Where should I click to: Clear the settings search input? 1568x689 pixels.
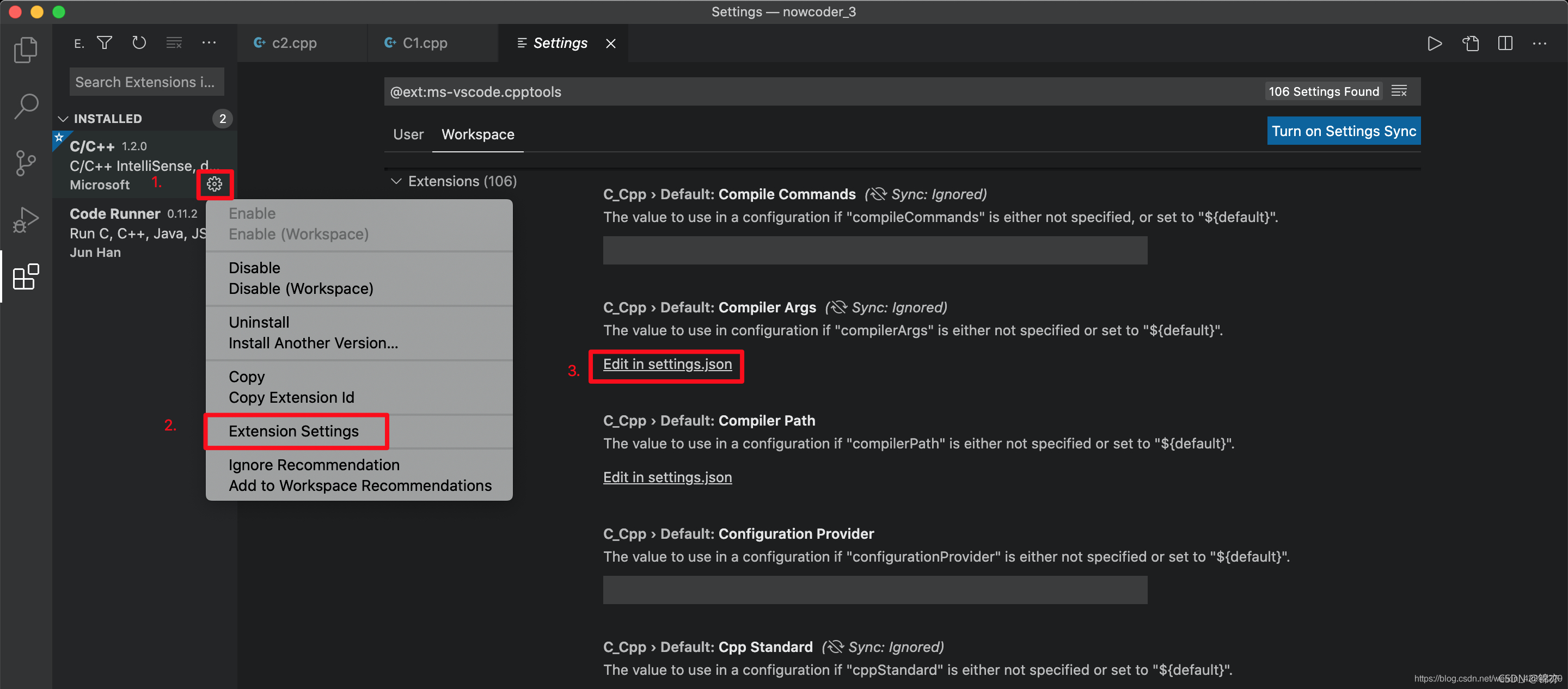[x=1399, y=91]
